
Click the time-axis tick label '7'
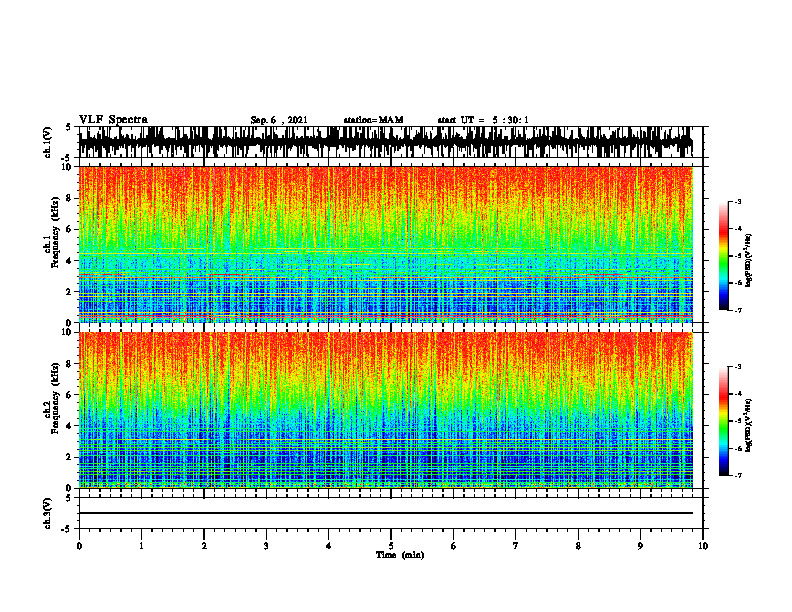pos(516,546)
